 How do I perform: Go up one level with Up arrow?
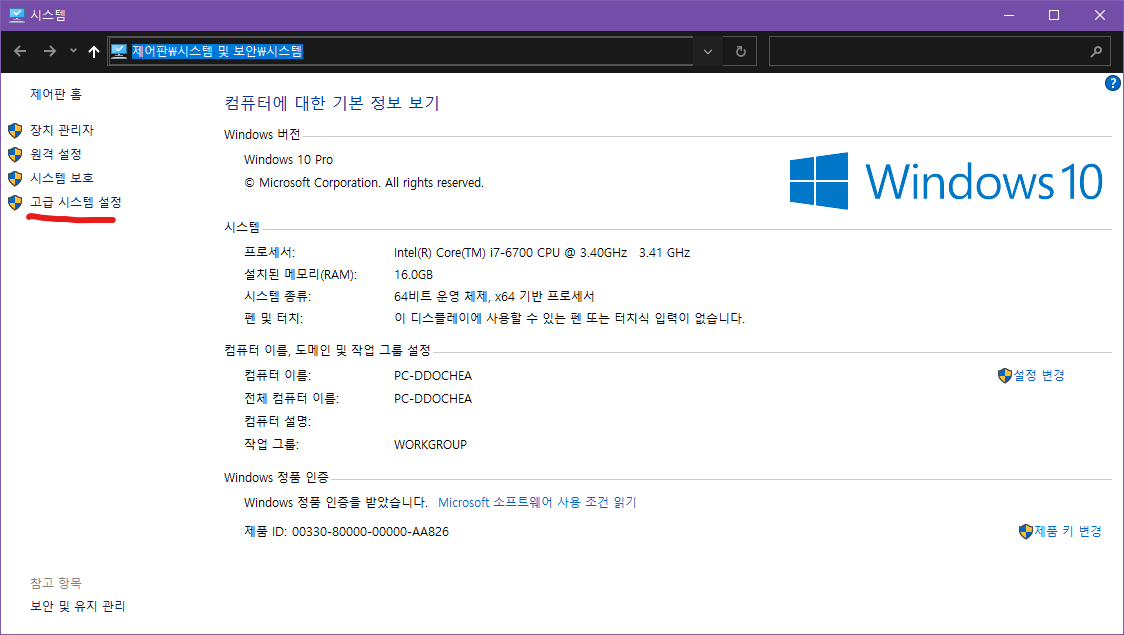(x=94, y=51)
